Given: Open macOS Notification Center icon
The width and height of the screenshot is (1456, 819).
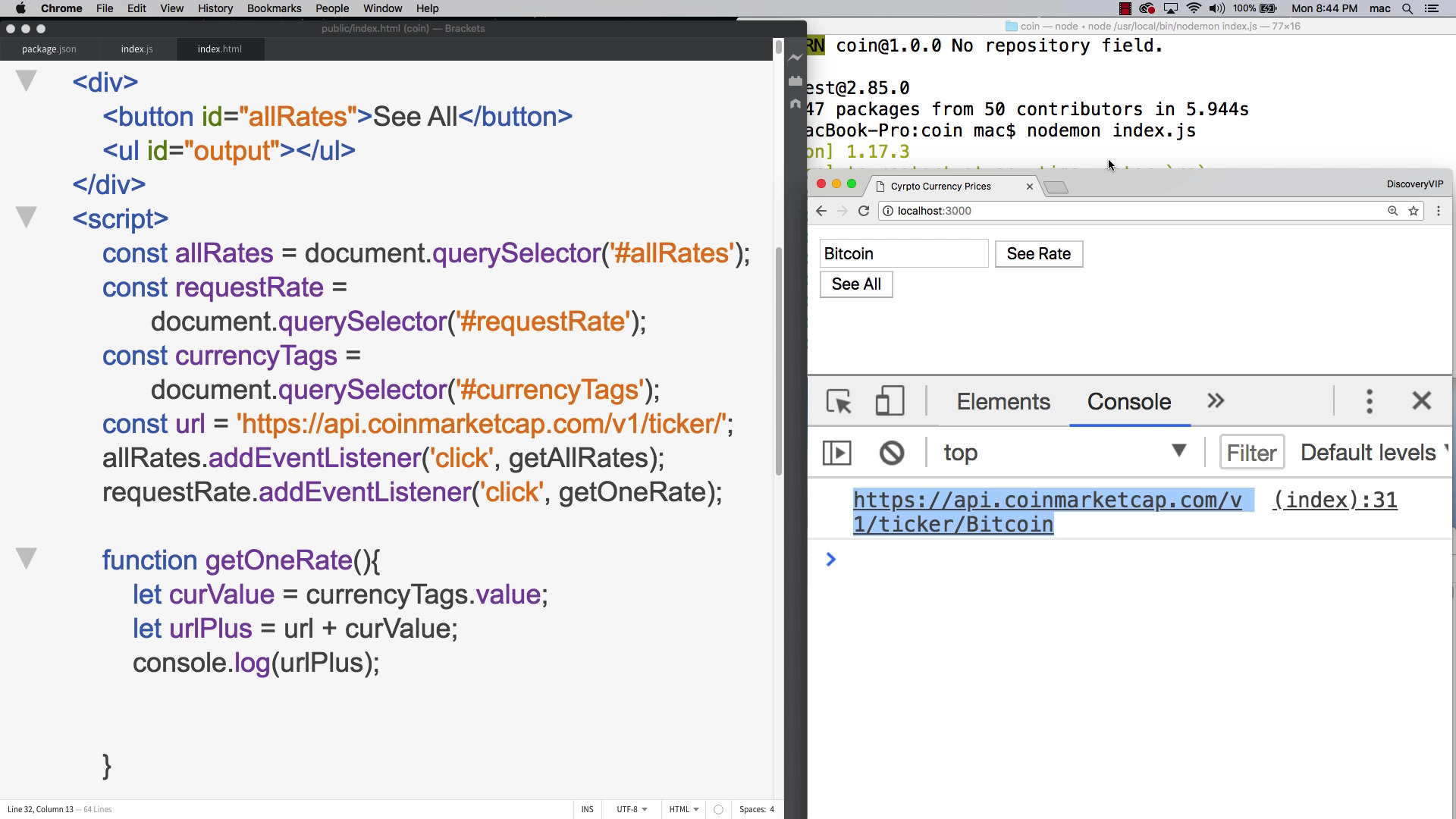Looking at the screenshot, I should point(1432,8).
